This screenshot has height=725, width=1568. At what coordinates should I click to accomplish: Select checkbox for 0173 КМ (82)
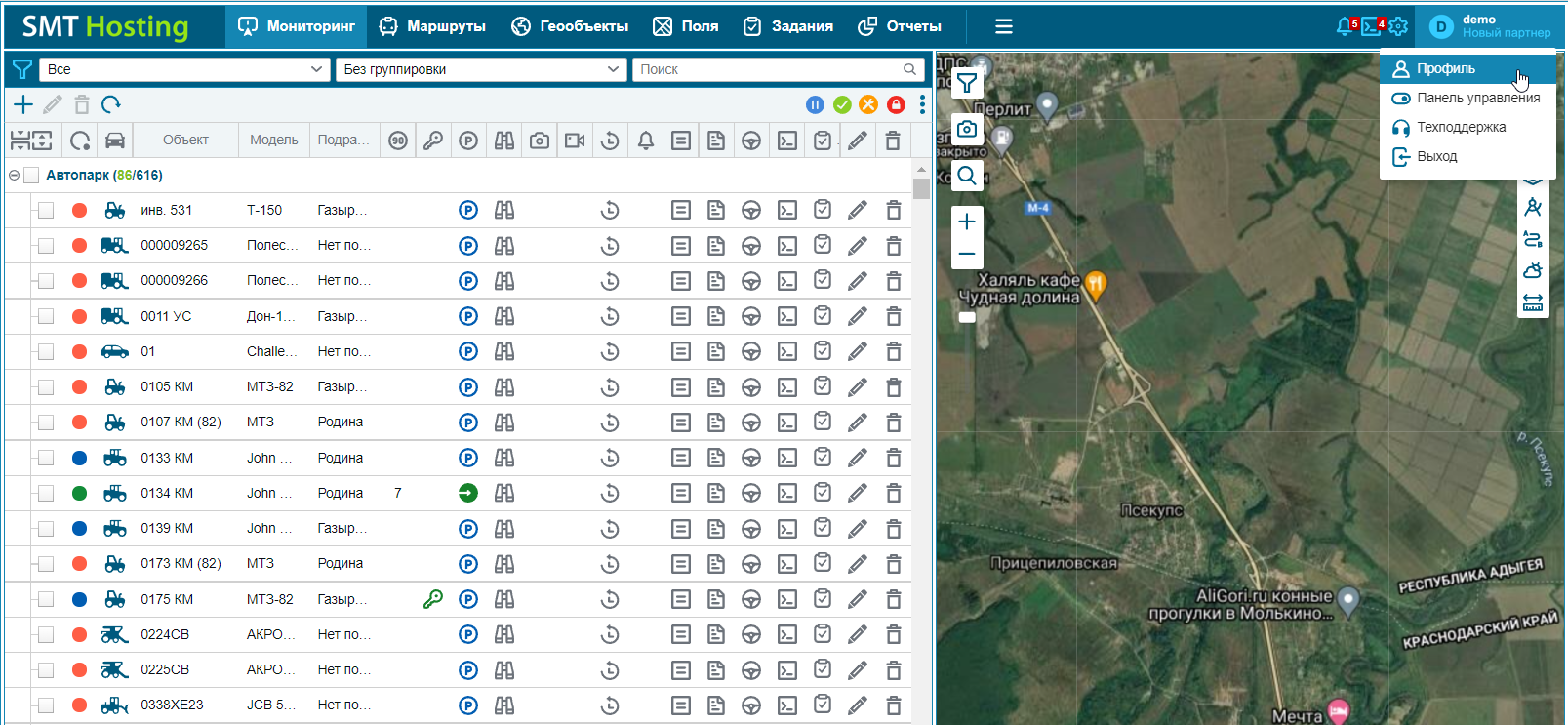(x=46, y=564)
